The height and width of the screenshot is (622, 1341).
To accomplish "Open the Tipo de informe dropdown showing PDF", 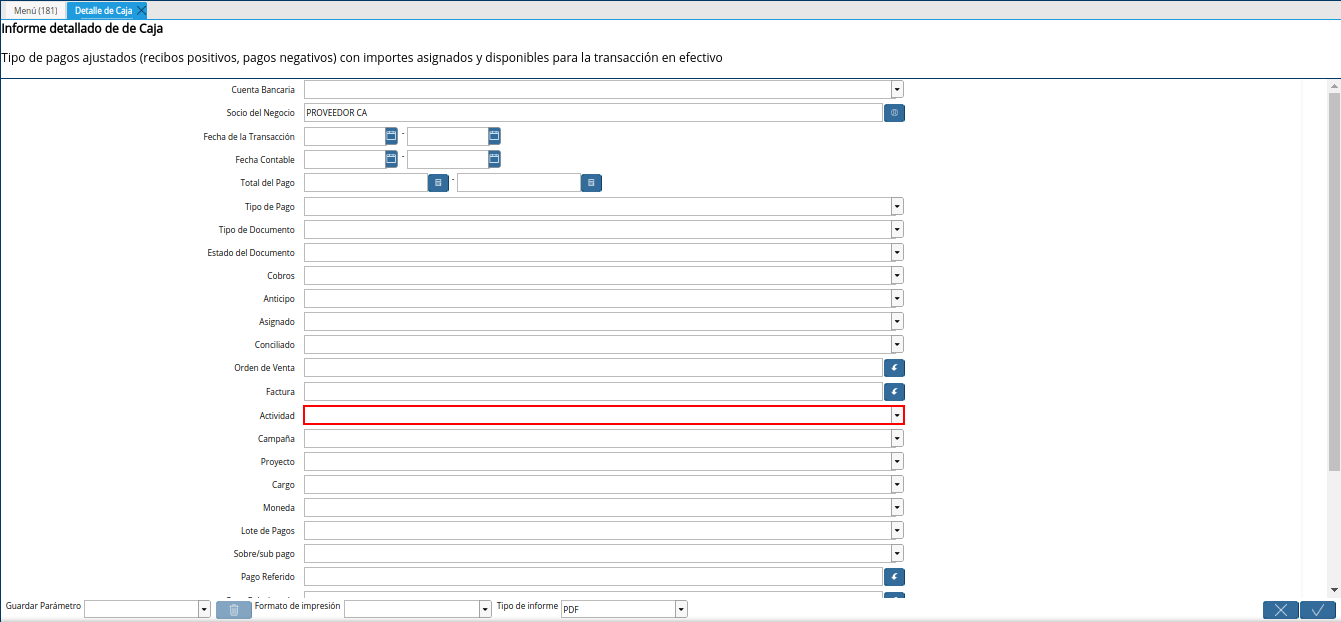I will (x=680, y=608).
